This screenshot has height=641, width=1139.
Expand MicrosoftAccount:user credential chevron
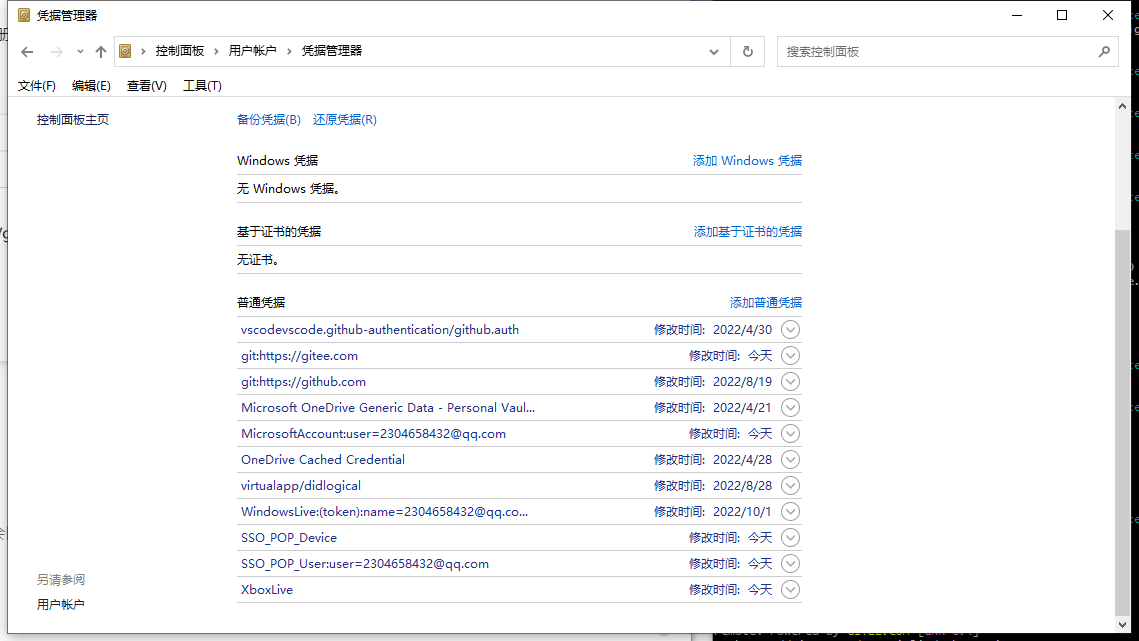coord(790,434)
